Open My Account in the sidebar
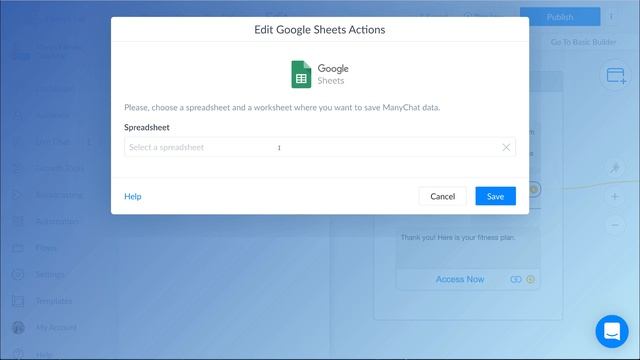 coord(56,327)
